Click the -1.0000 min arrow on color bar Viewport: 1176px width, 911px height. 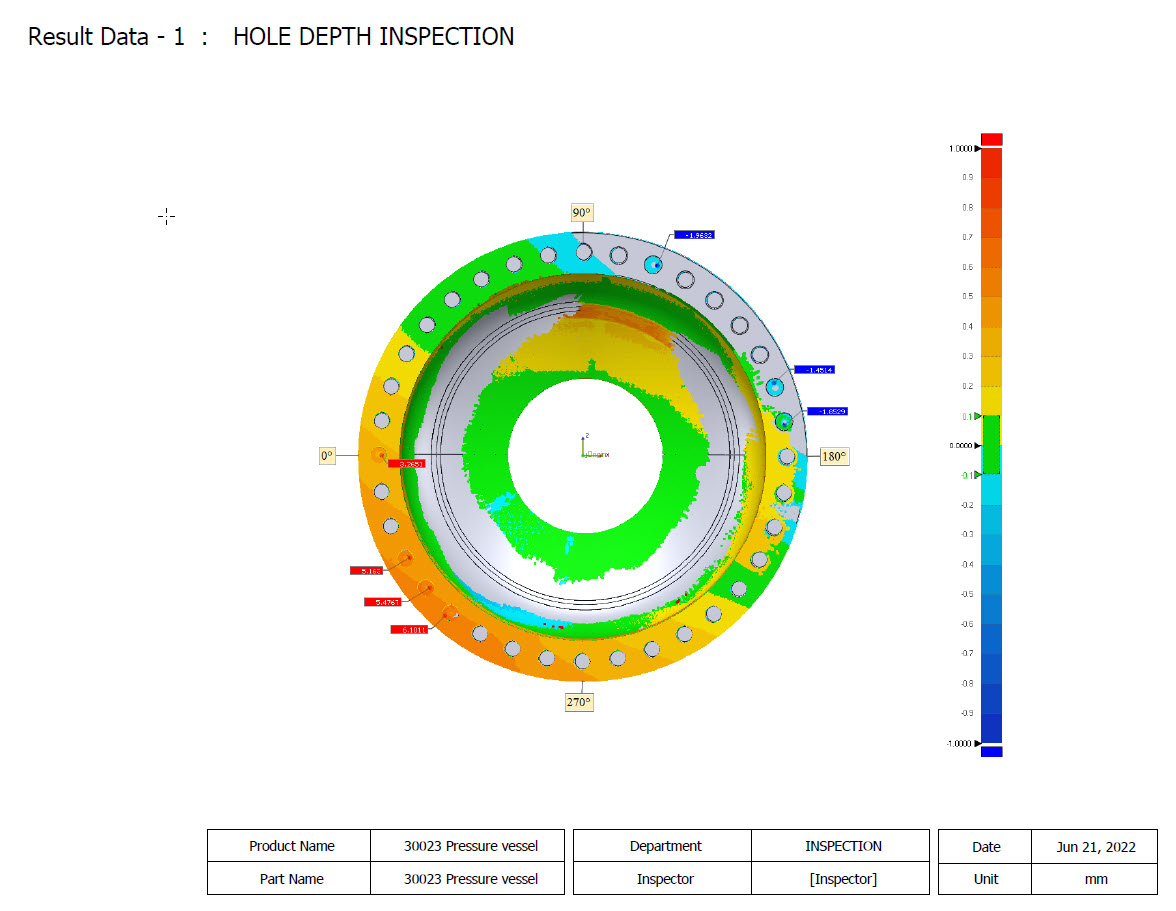point(977,744)
